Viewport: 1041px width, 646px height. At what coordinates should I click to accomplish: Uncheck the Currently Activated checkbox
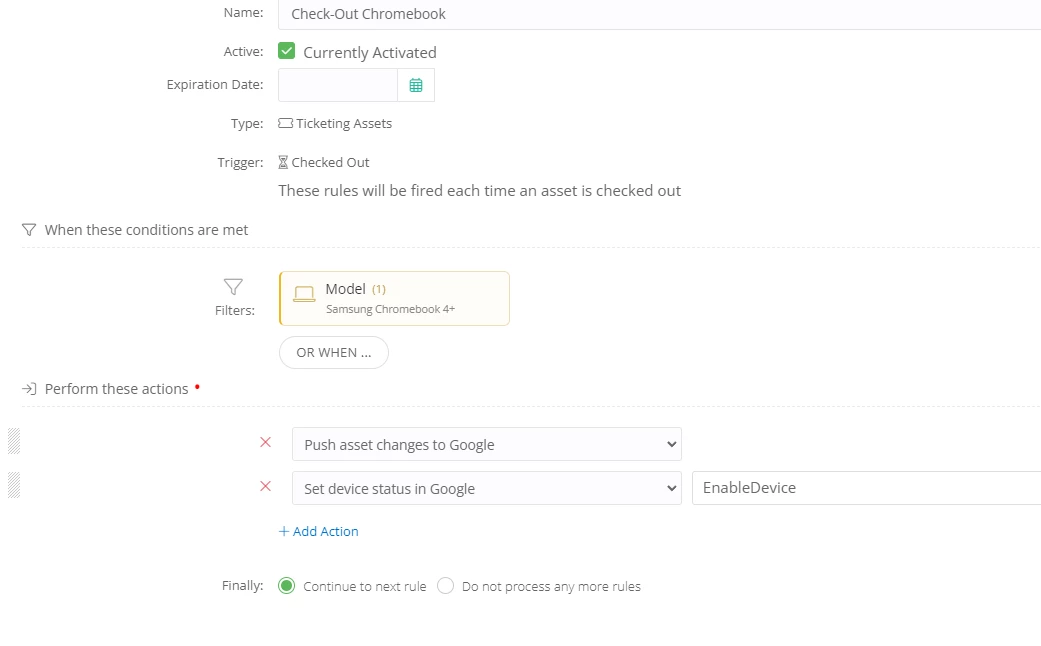pyautogui.click(x=287, y=51)
